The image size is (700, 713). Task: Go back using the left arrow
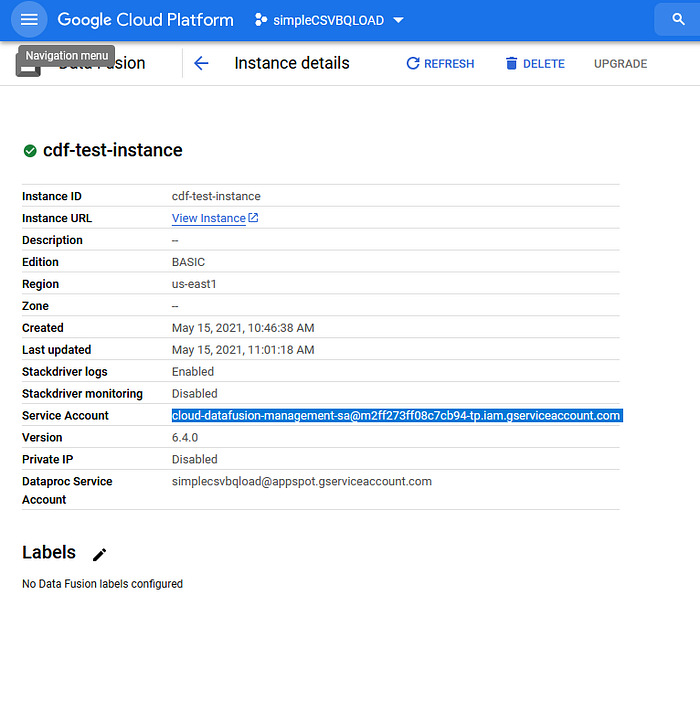[x=201, y=63]
